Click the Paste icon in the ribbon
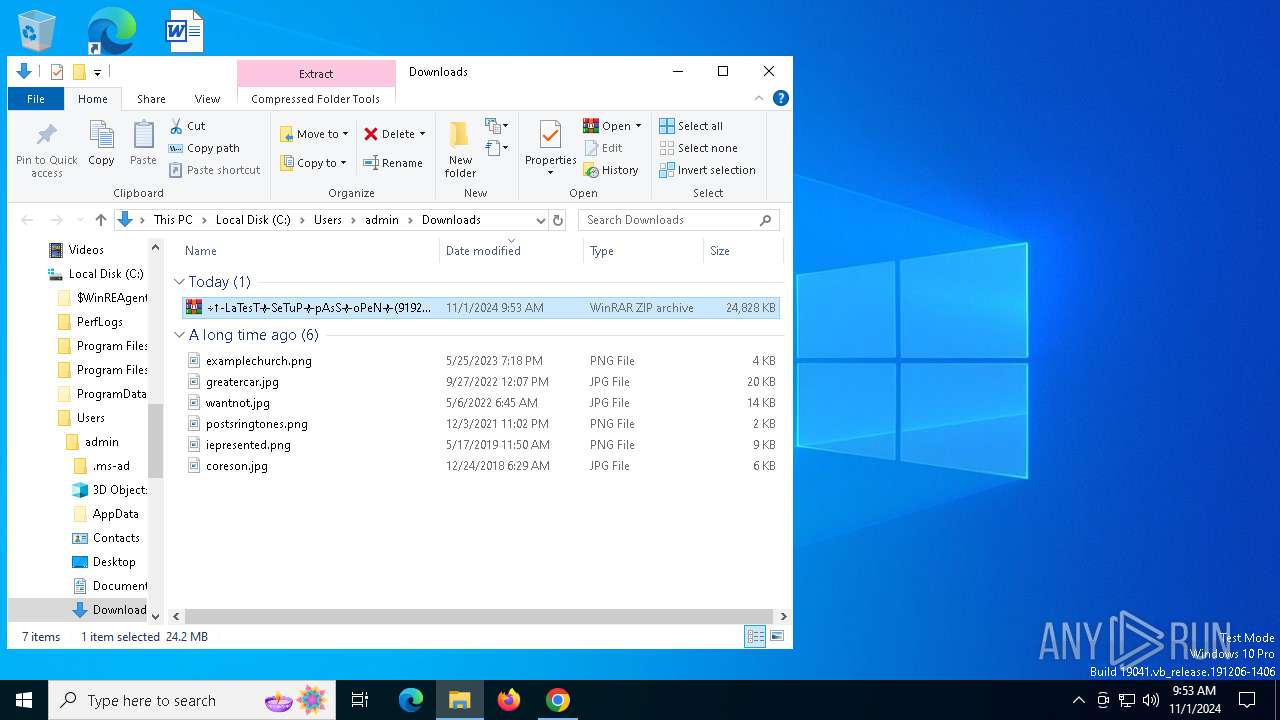 tap(143, 137)
